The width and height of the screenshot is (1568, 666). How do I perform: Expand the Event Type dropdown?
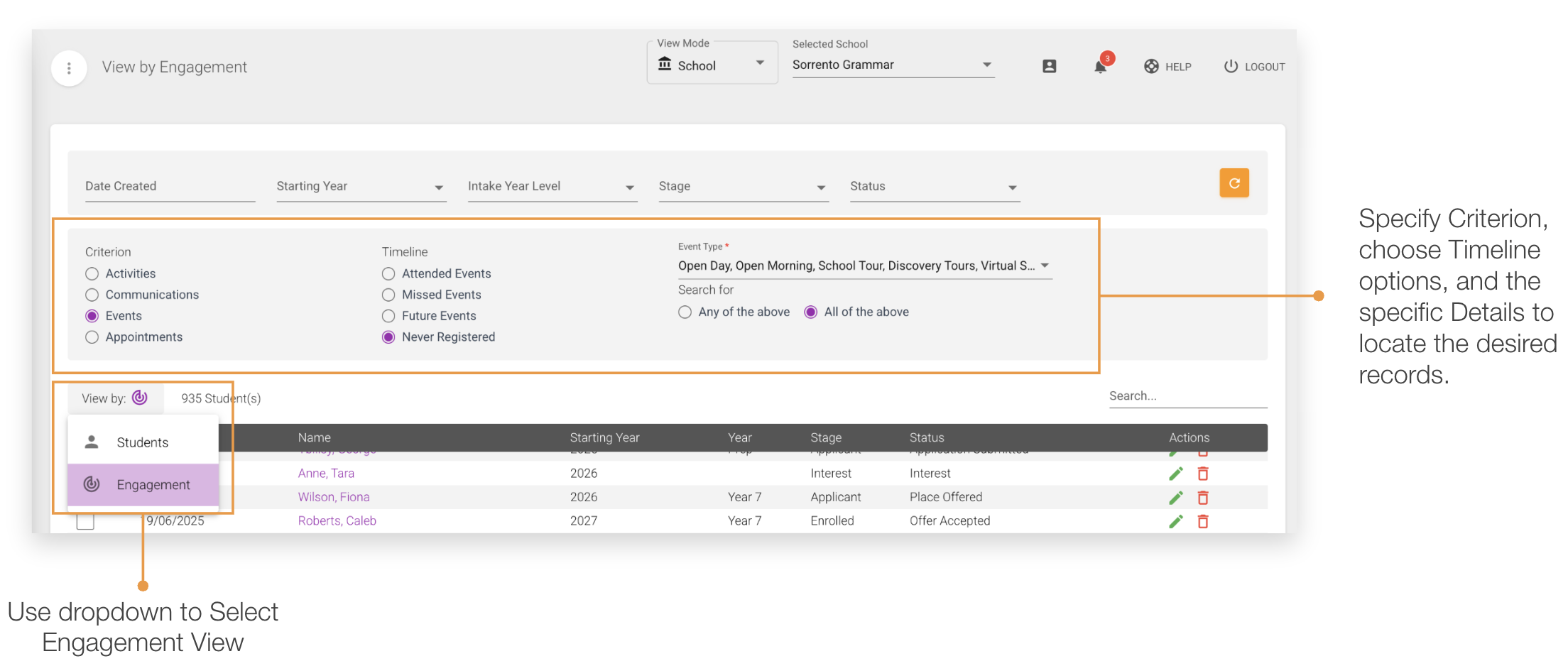click(x=1045, y=265)
